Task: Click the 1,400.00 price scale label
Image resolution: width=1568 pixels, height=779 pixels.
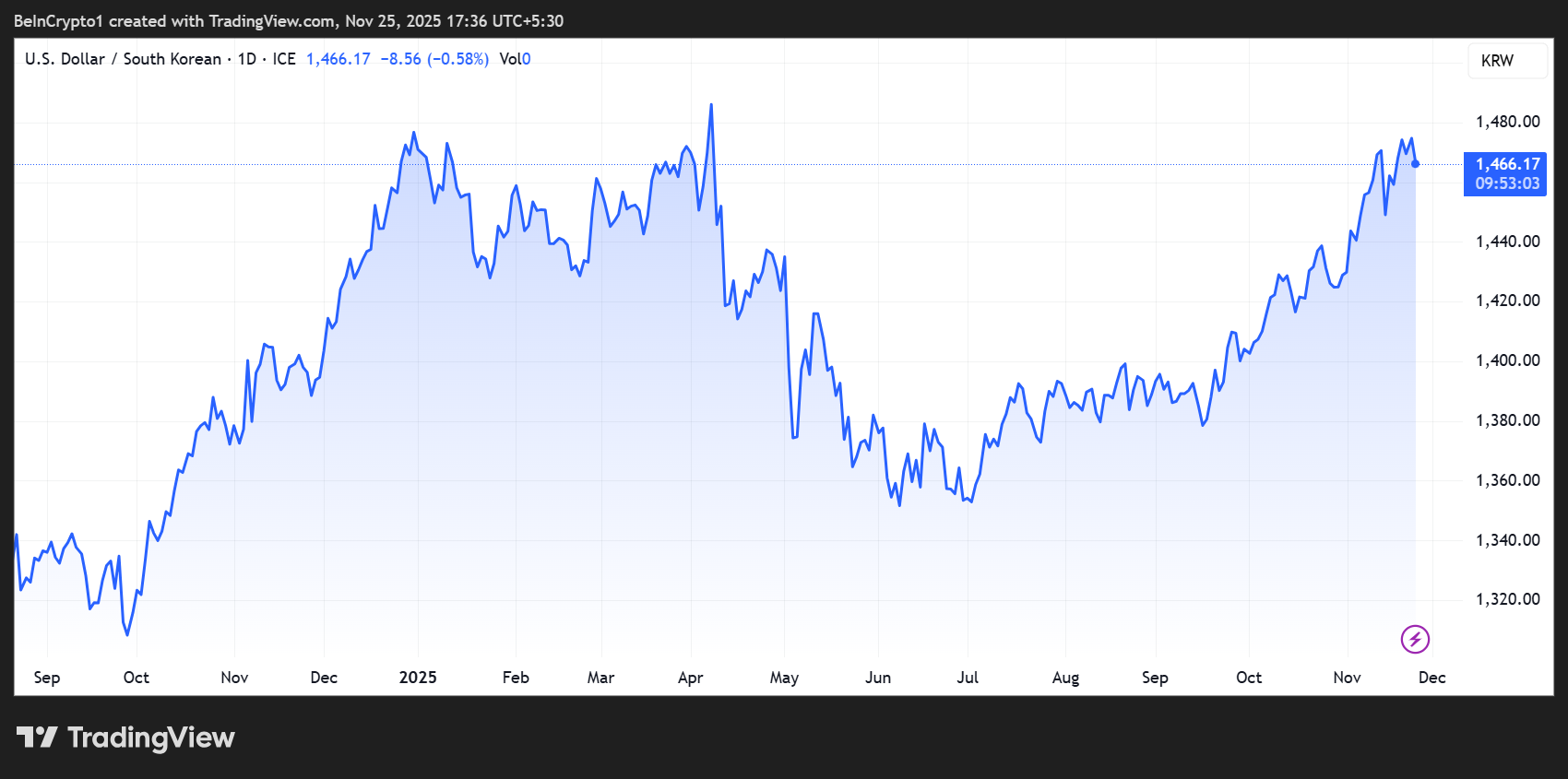Action: [x=1507, y=360]
